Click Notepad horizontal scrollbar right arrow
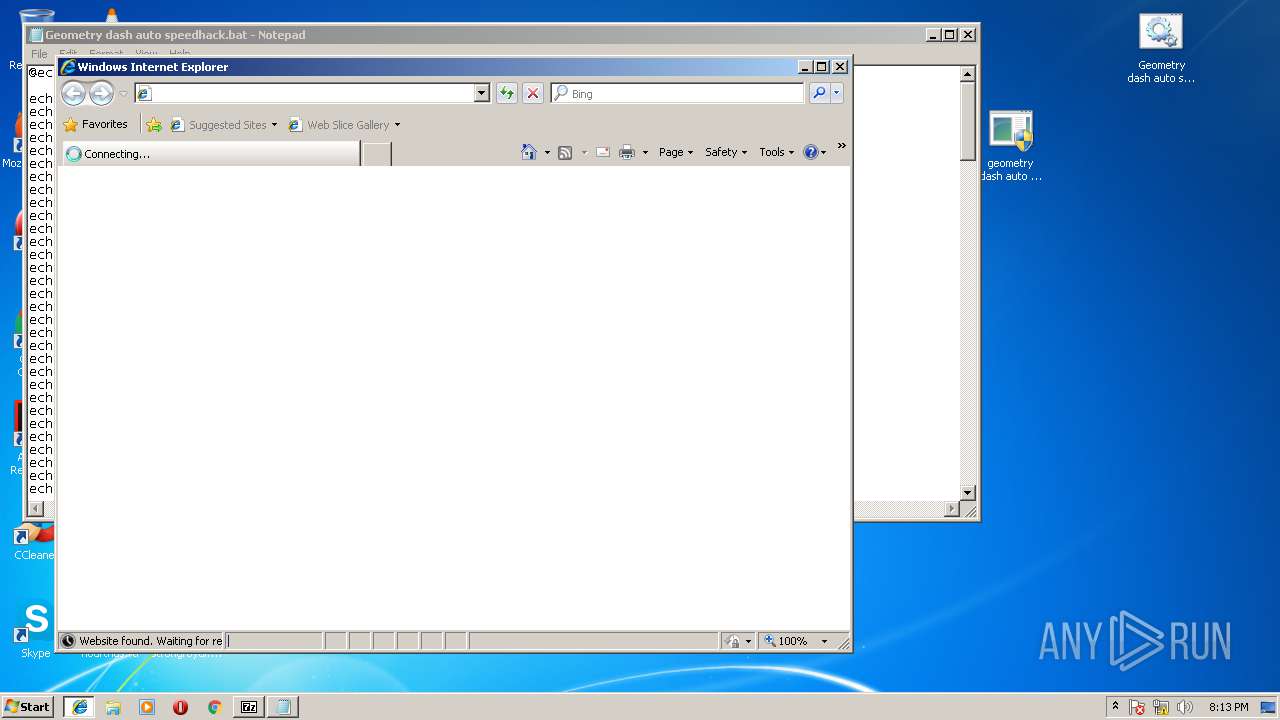Screen dimensions: 1280x720 pos(952,509)
